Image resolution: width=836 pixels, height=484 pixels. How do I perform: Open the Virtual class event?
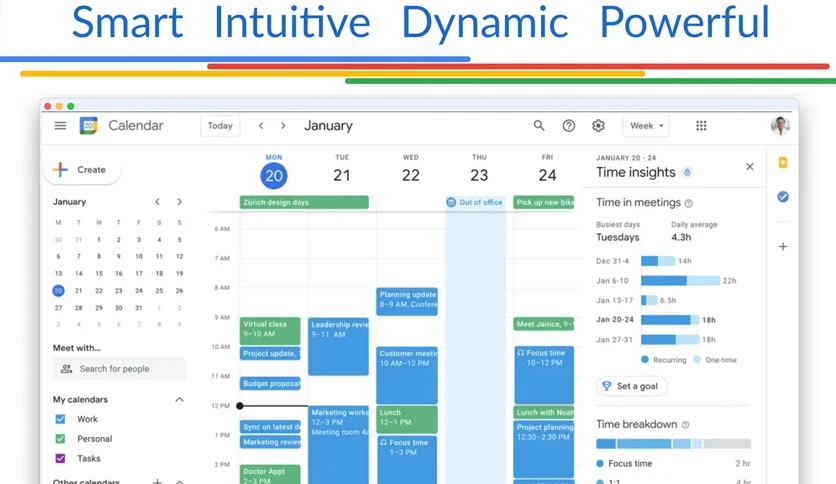pos(270,330)
